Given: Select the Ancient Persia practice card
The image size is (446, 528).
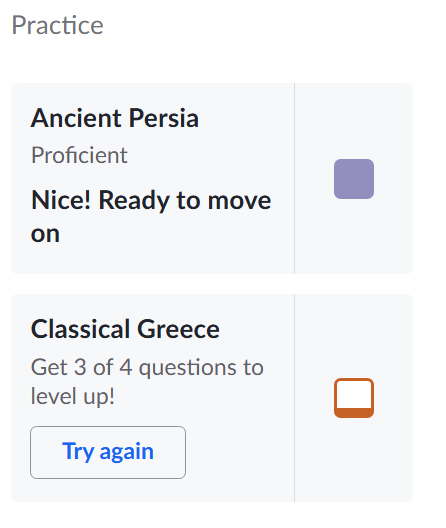Looking at the screenshot, I should 212,178.
